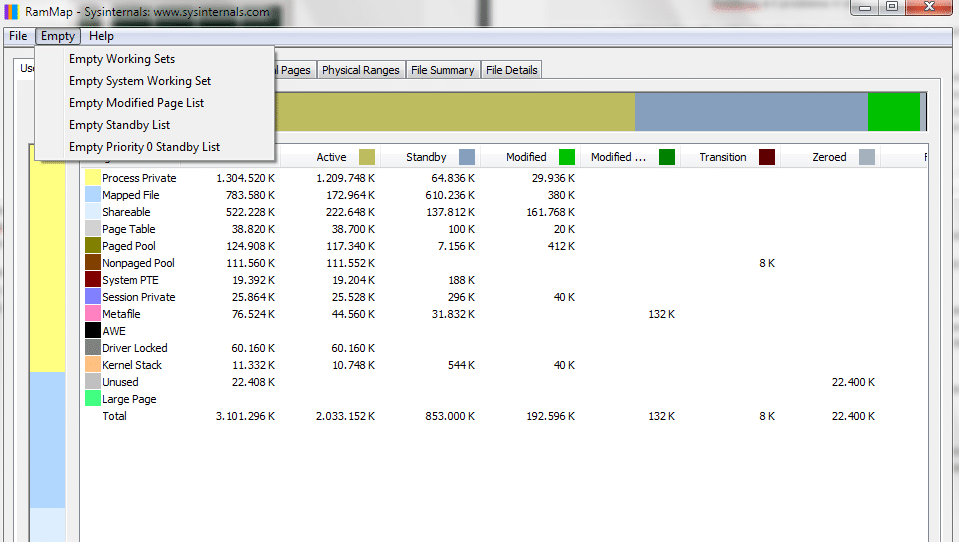
Task: Select the Kernel Stack row label
Action: (131, 365)
